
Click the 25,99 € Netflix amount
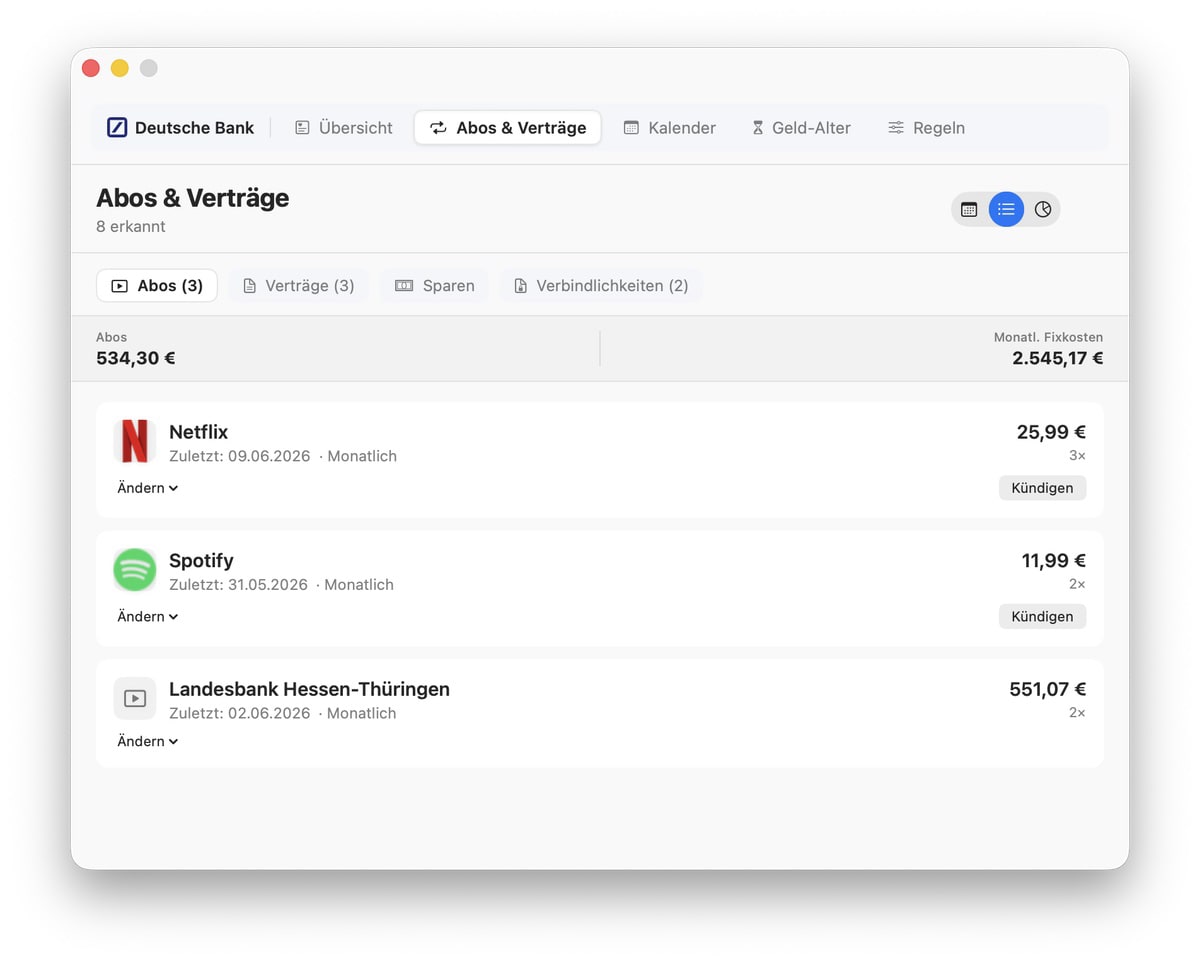point(1051,432)
